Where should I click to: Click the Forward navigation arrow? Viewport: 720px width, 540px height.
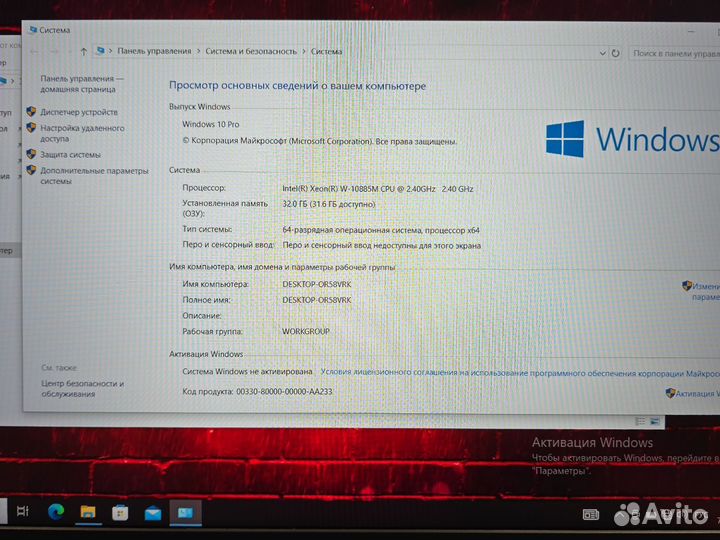[55, 51]
